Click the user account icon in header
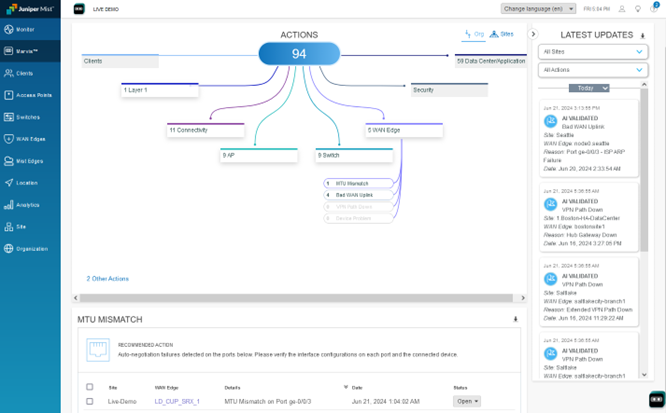Viewport: 666px width, 413px height. click(x=622, y=9)
